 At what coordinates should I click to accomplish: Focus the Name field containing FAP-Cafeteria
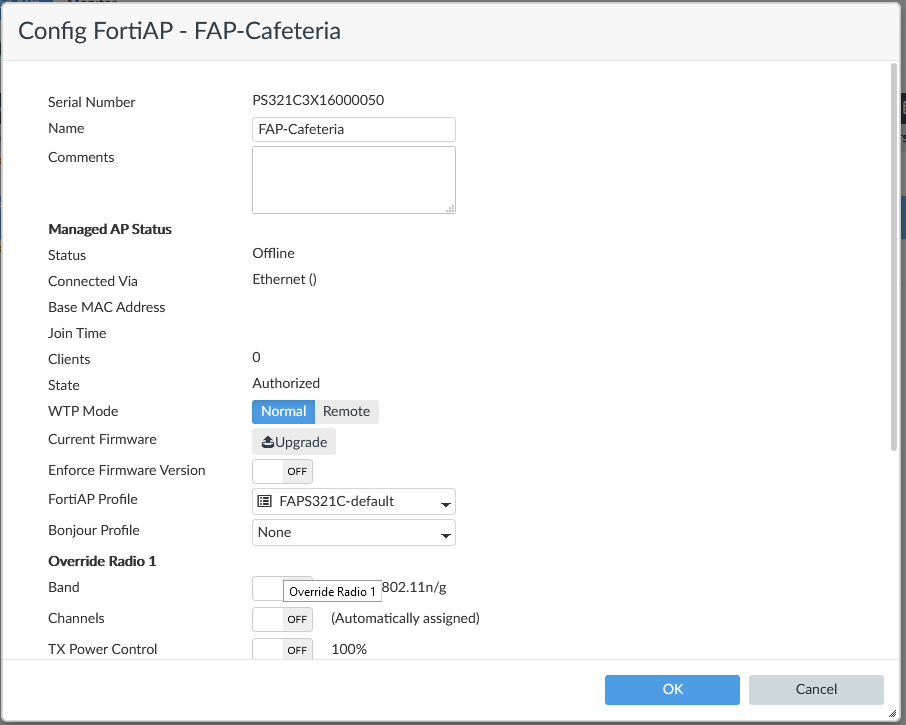click(x=354, y=129)
